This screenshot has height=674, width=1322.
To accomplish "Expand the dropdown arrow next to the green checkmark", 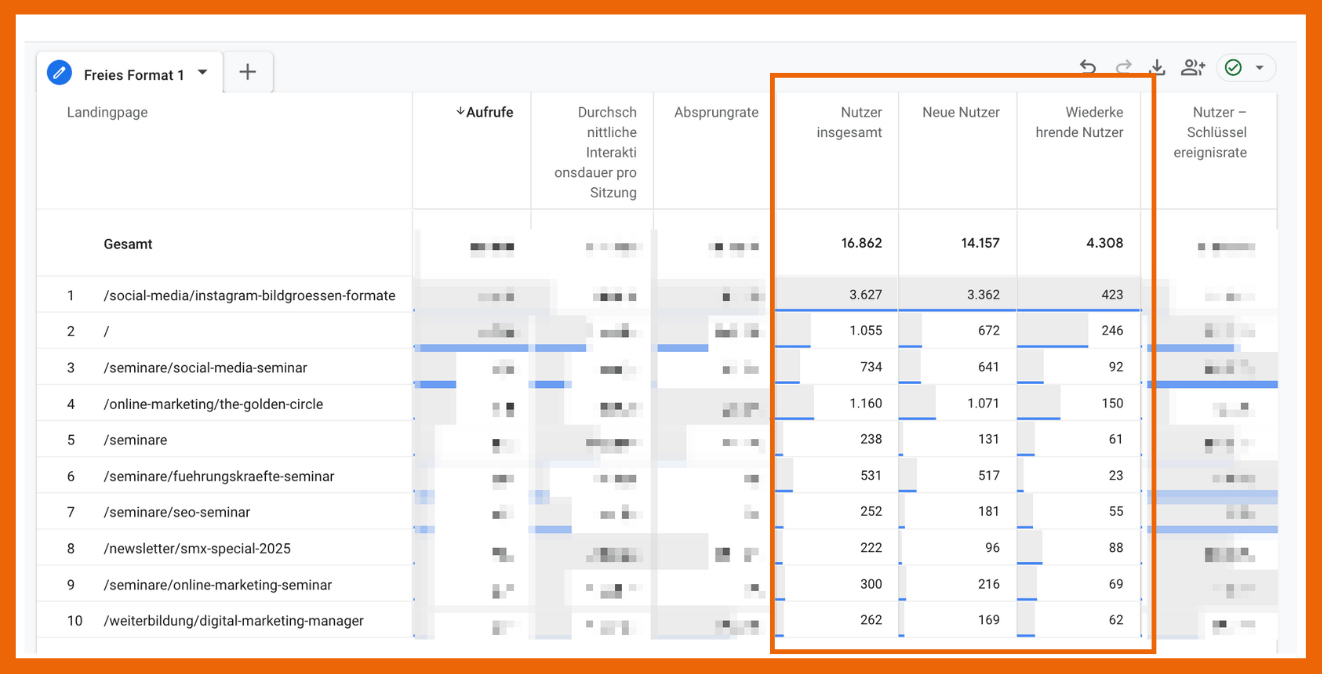I will click(1259, 68).
